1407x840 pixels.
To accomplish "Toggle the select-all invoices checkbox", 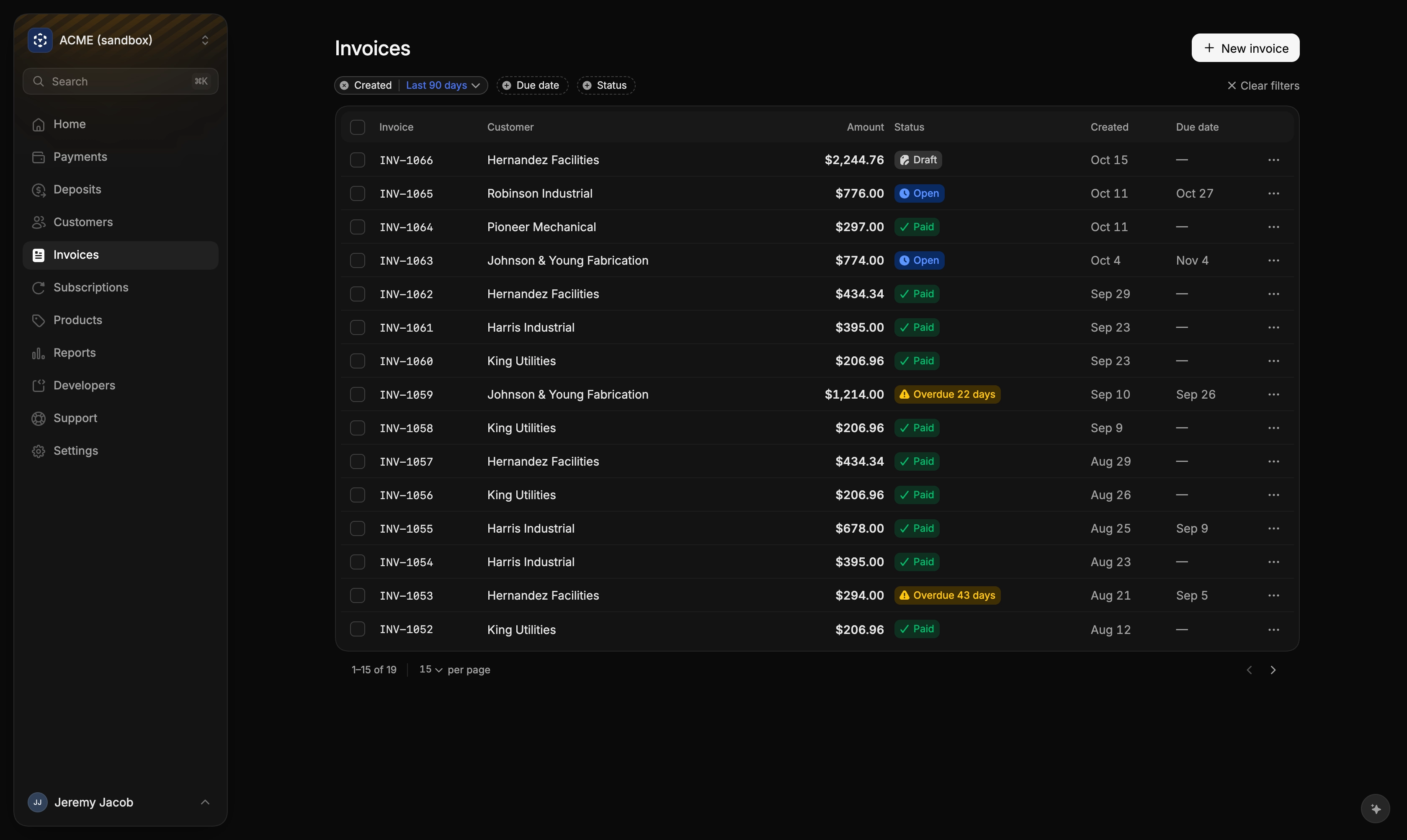I will (x=358, y=127).
